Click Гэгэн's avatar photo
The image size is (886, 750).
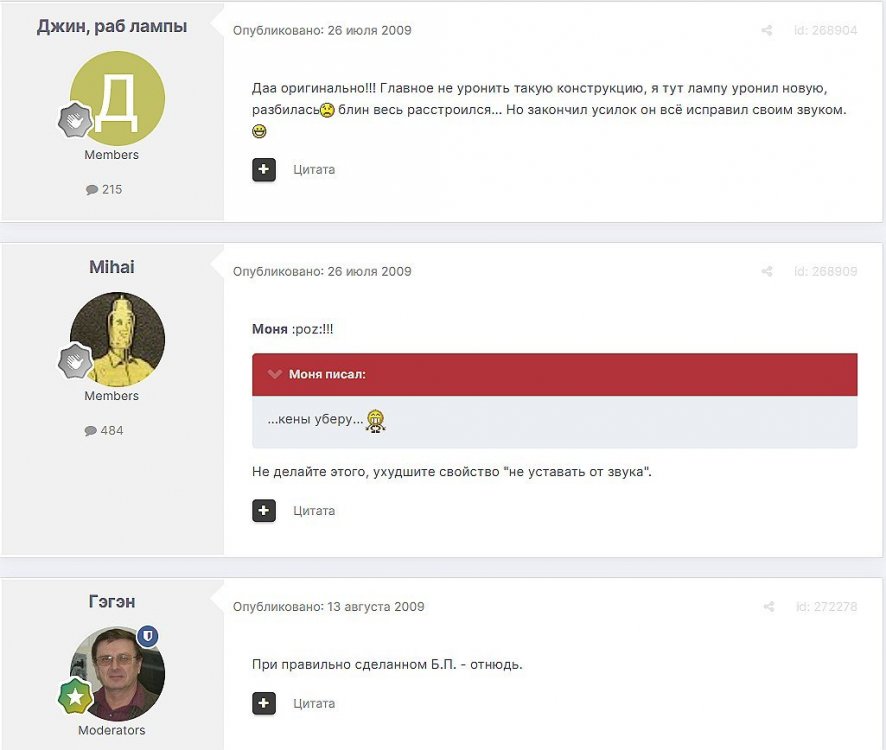(118, 674)
